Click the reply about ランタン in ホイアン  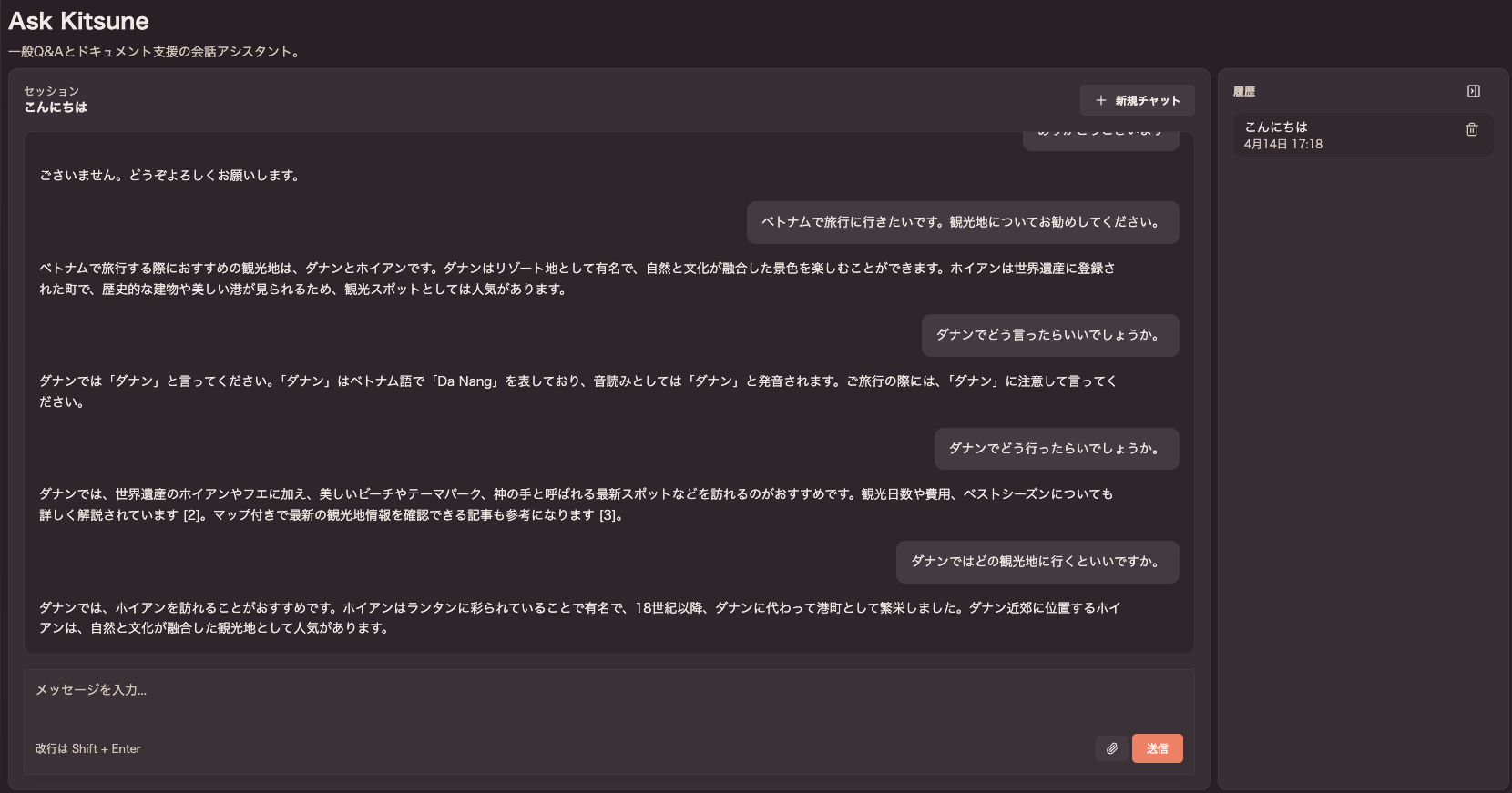(x=579, y=617)
